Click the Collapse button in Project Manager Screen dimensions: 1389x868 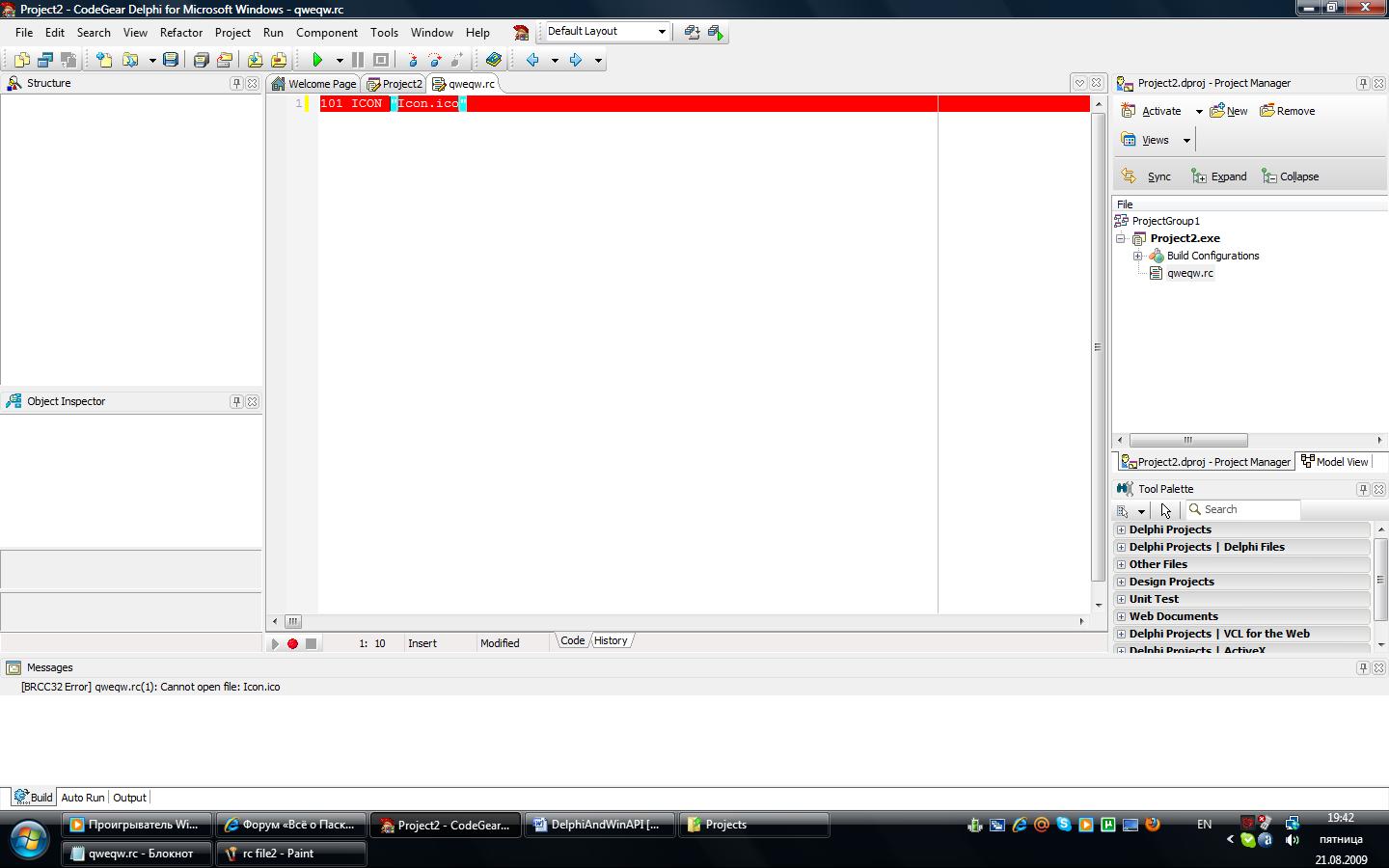click(1291, 176)
